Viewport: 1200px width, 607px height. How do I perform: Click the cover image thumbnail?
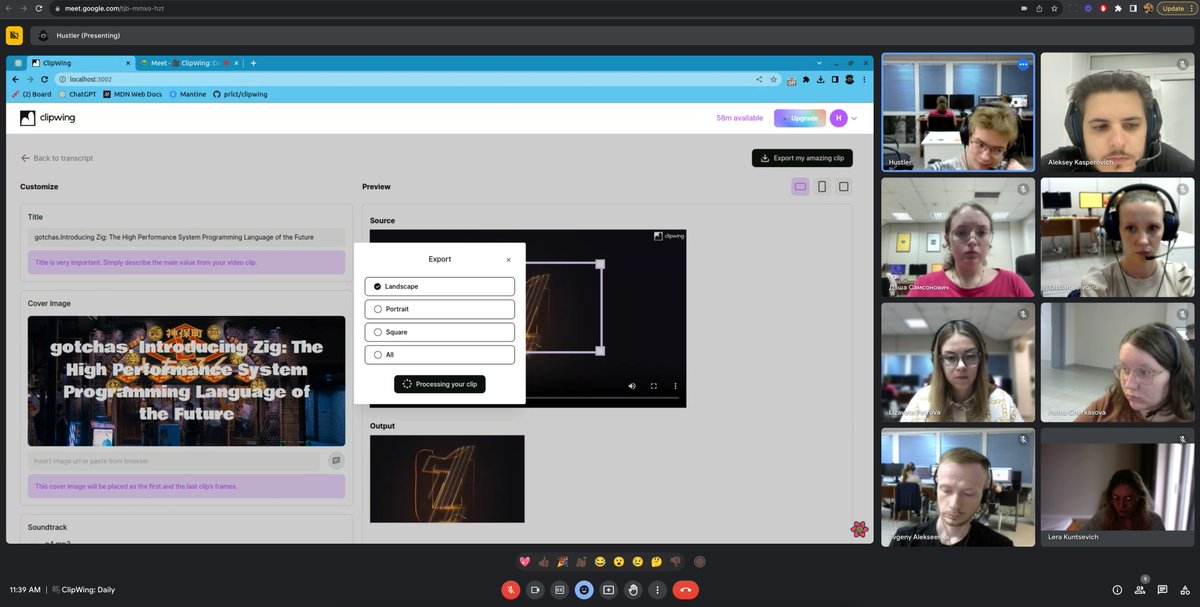coord(186,381)
